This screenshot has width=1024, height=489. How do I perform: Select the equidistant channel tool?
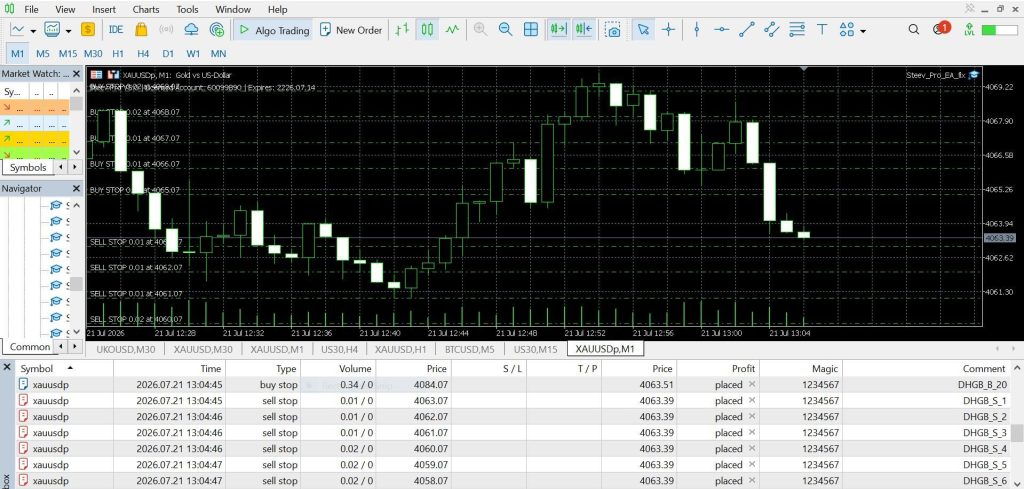pyautogui.click(x=771, y=29)
